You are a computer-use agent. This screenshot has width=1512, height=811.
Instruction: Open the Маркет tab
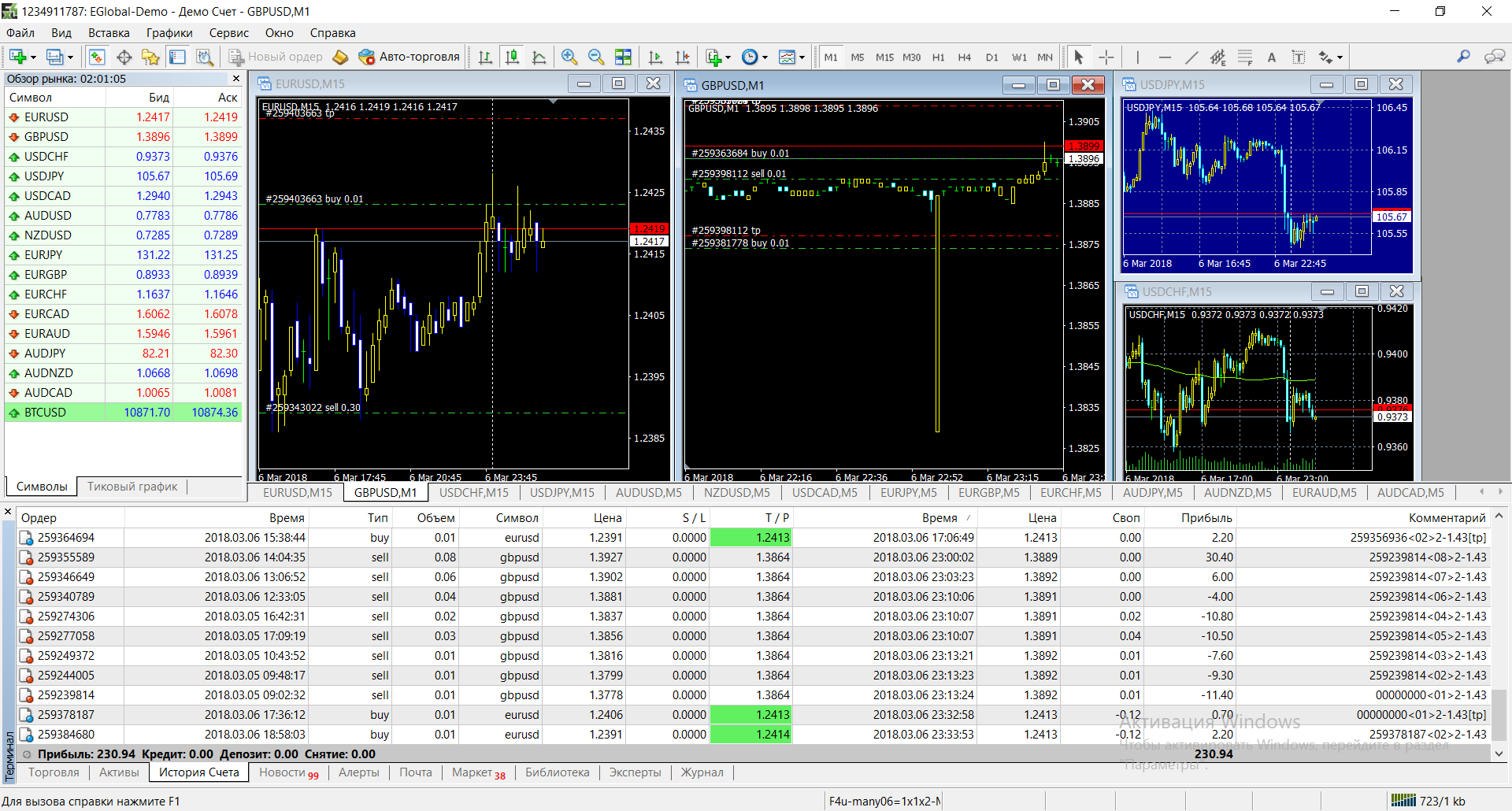[478, 772]
